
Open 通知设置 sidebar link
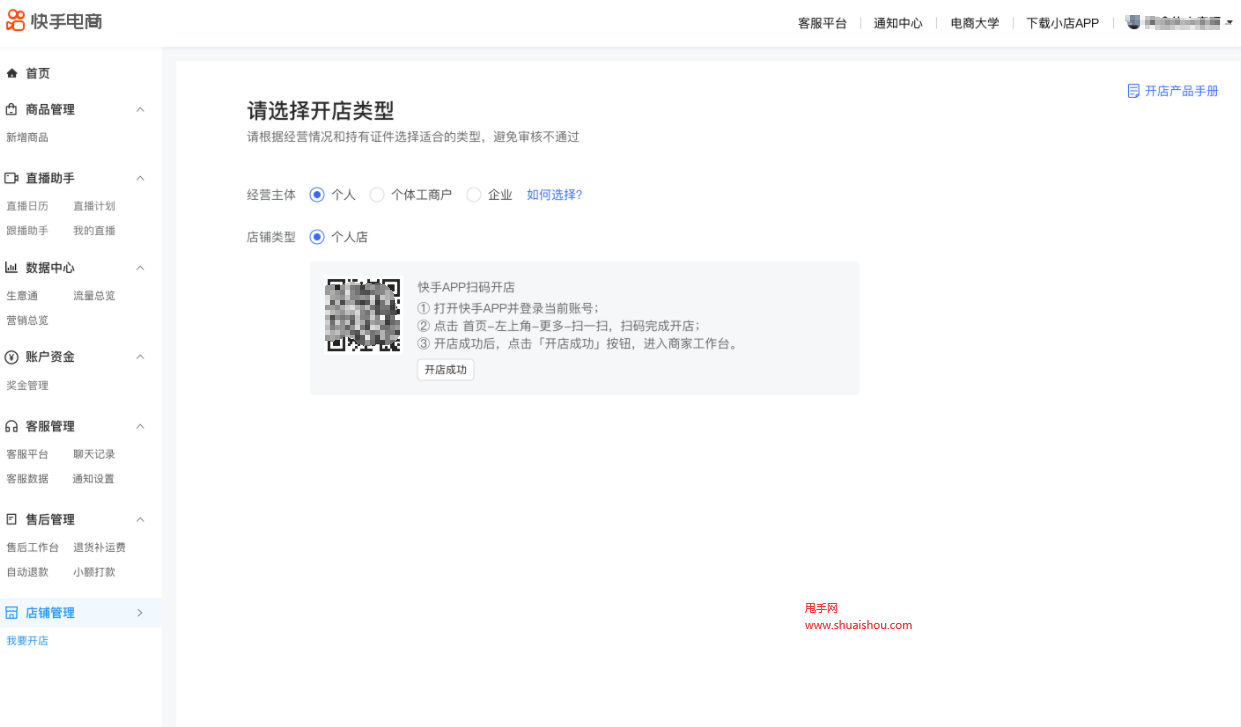pyautogui.click(x=94, y=478)
